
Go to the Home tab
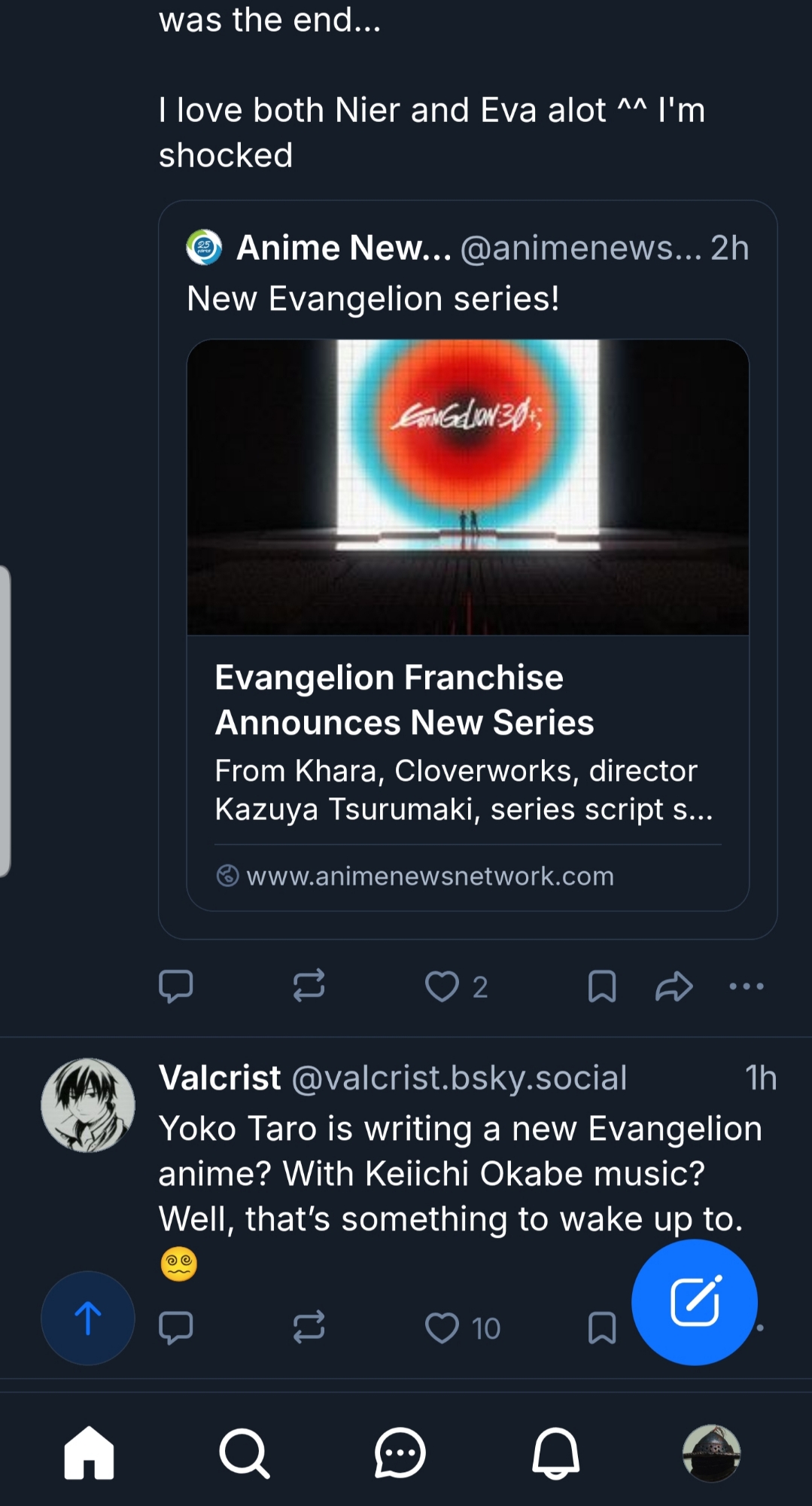(x=89, y=1453)
